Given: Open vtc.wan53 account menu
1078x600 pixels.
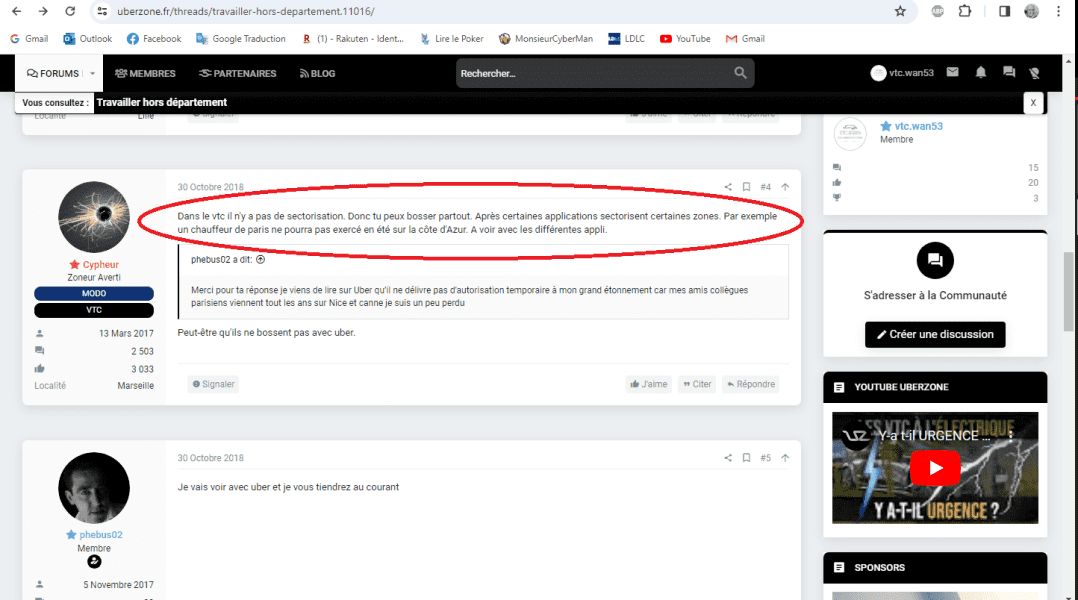Looking at the screenshot, I should coord(902,73).
